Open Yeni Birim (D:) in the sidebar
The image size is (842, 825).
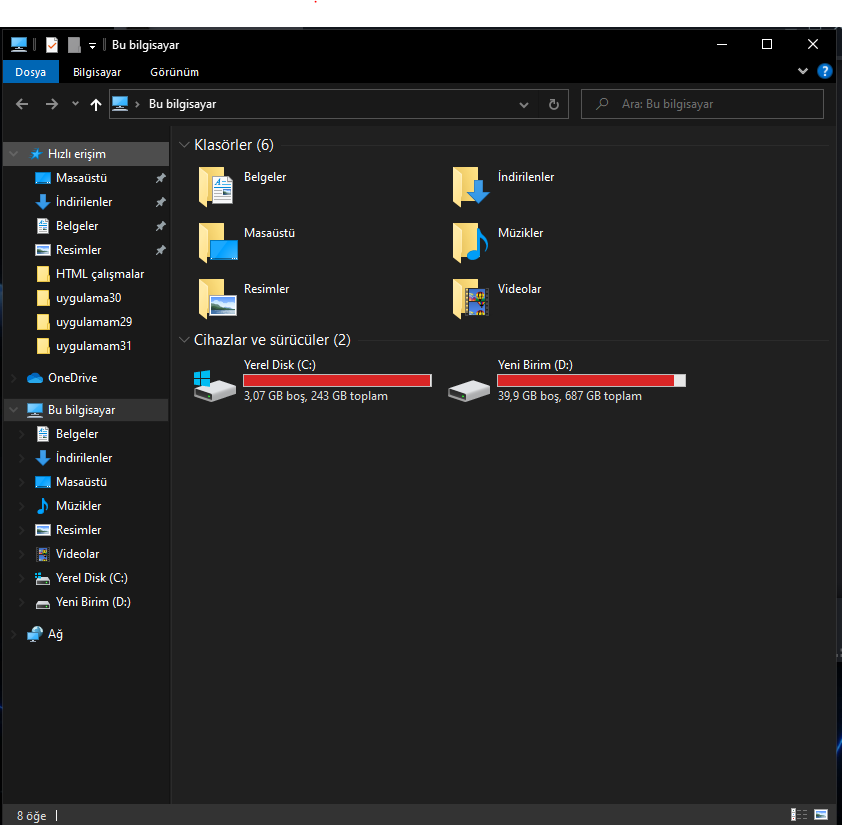[x=93, y=602]
